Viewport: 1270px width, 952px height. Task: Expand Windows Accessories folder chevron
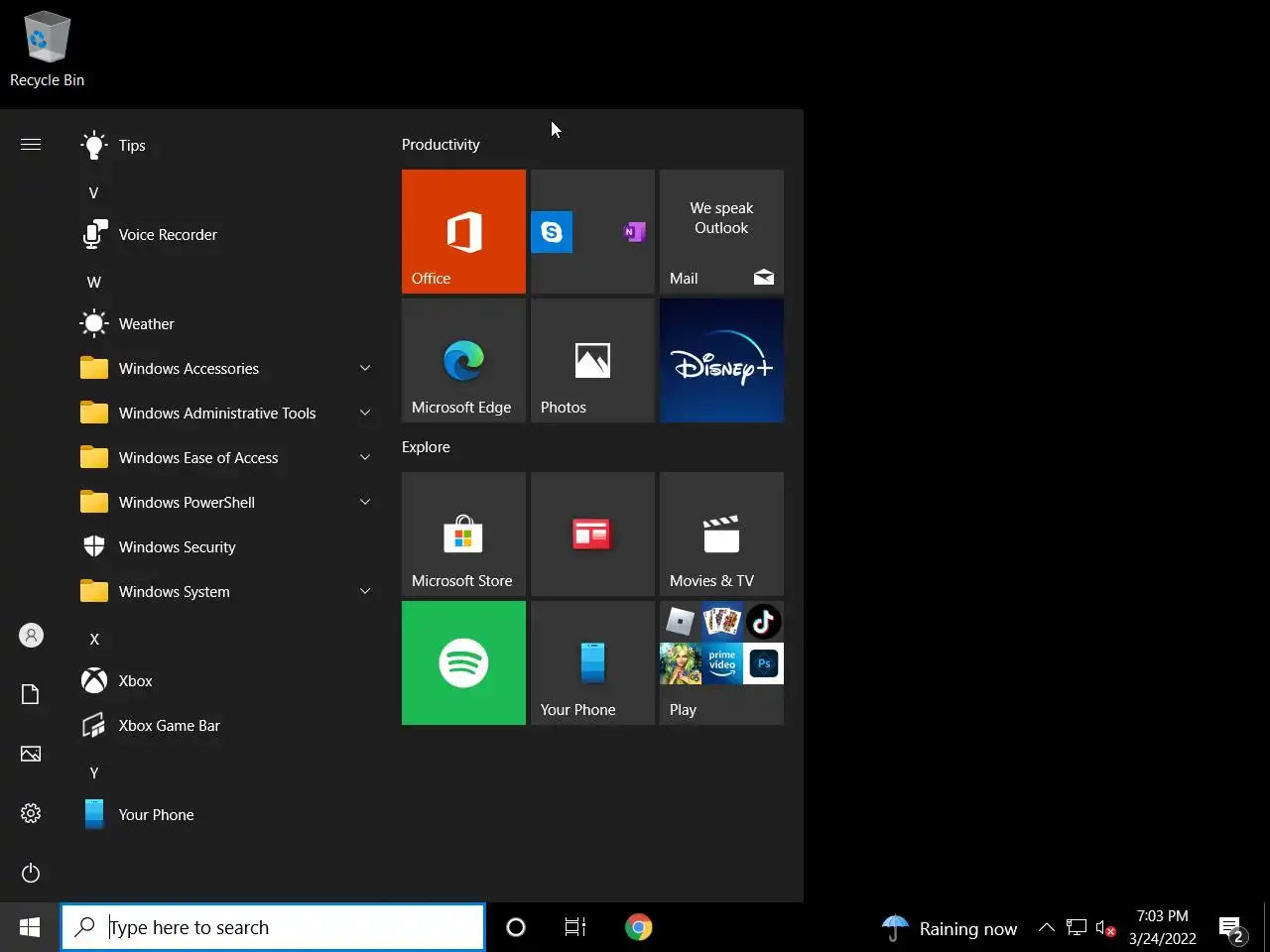[365, 368]
